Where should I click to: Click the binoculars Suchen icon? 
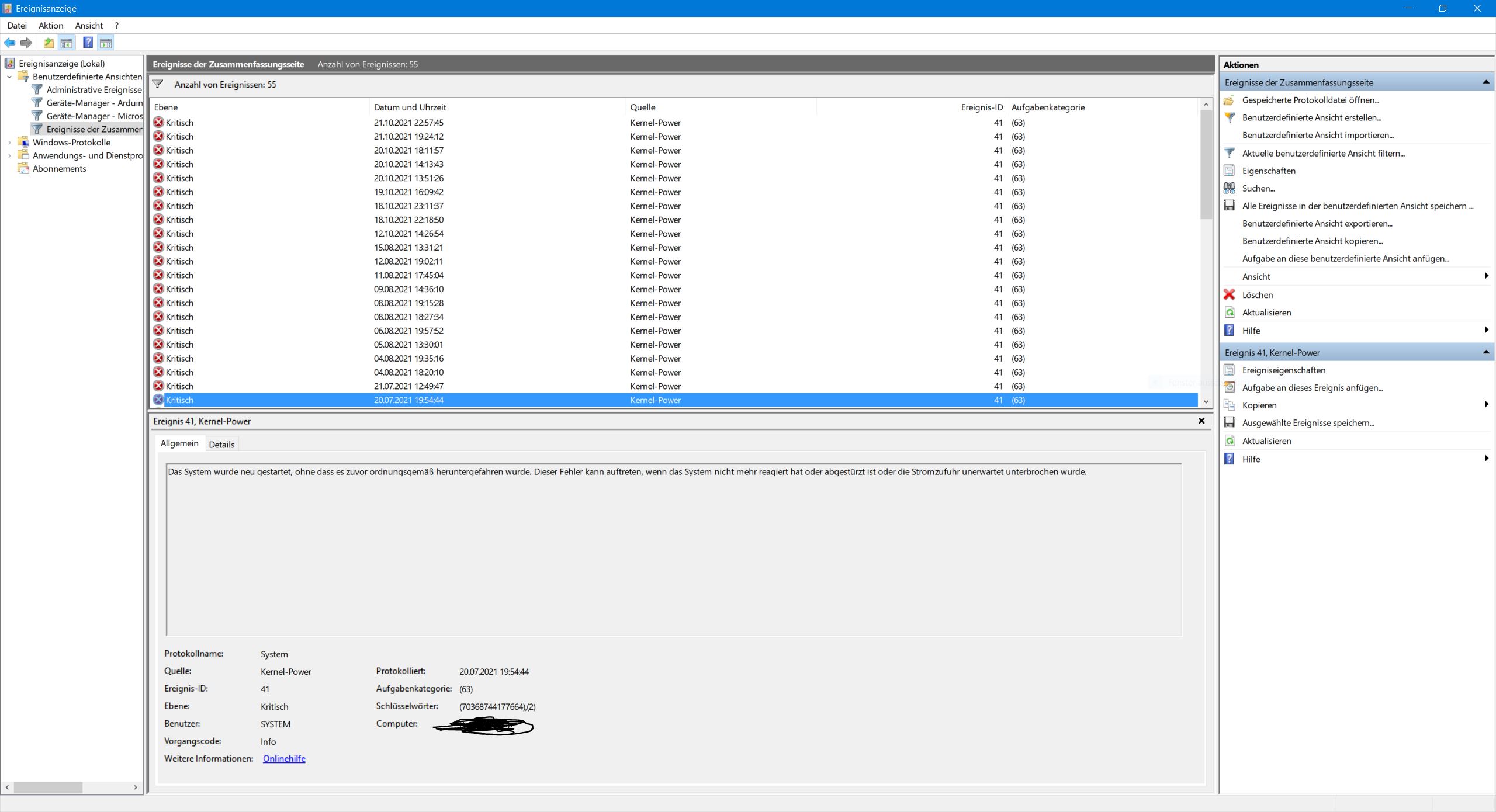[x=1230, y=188]
